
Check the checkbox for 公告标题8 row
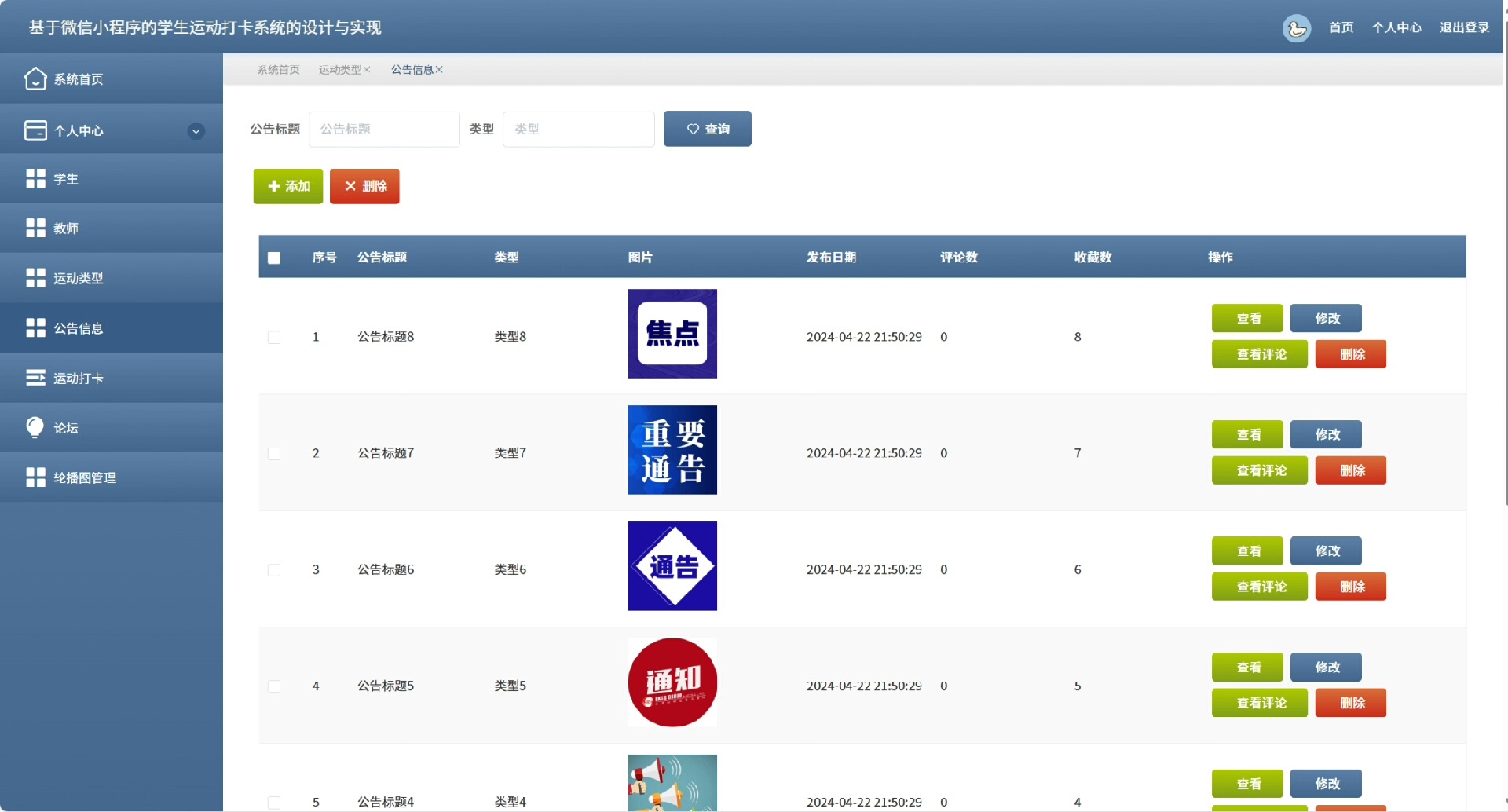click(274, 337)
